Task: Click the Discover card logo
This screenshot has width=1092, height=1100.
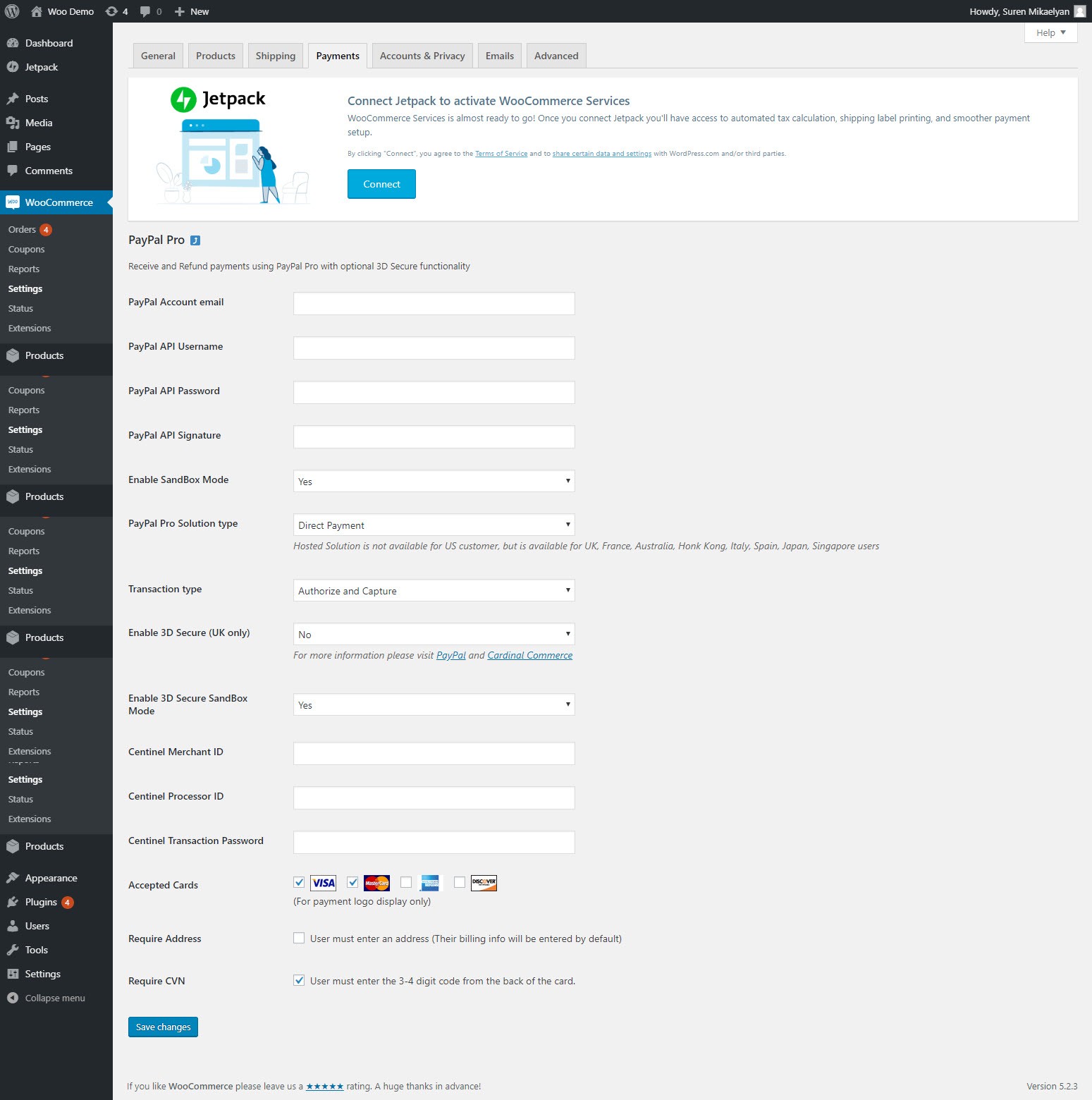Action: 484,883
